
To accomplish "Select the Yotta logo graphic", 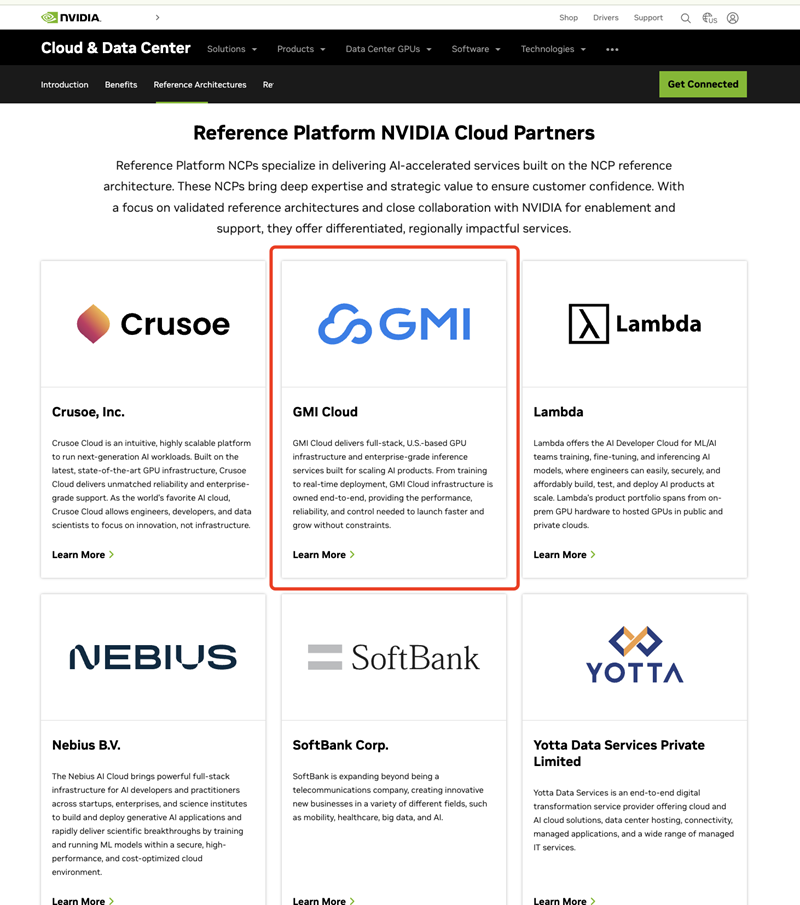I will coord(634,657).
